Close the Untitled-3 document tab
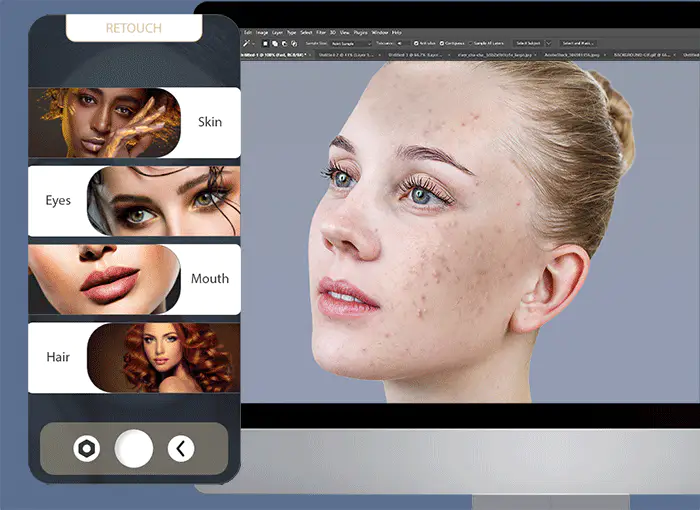Viewport: 700px width, 510px height. click(x=449, y=55)
